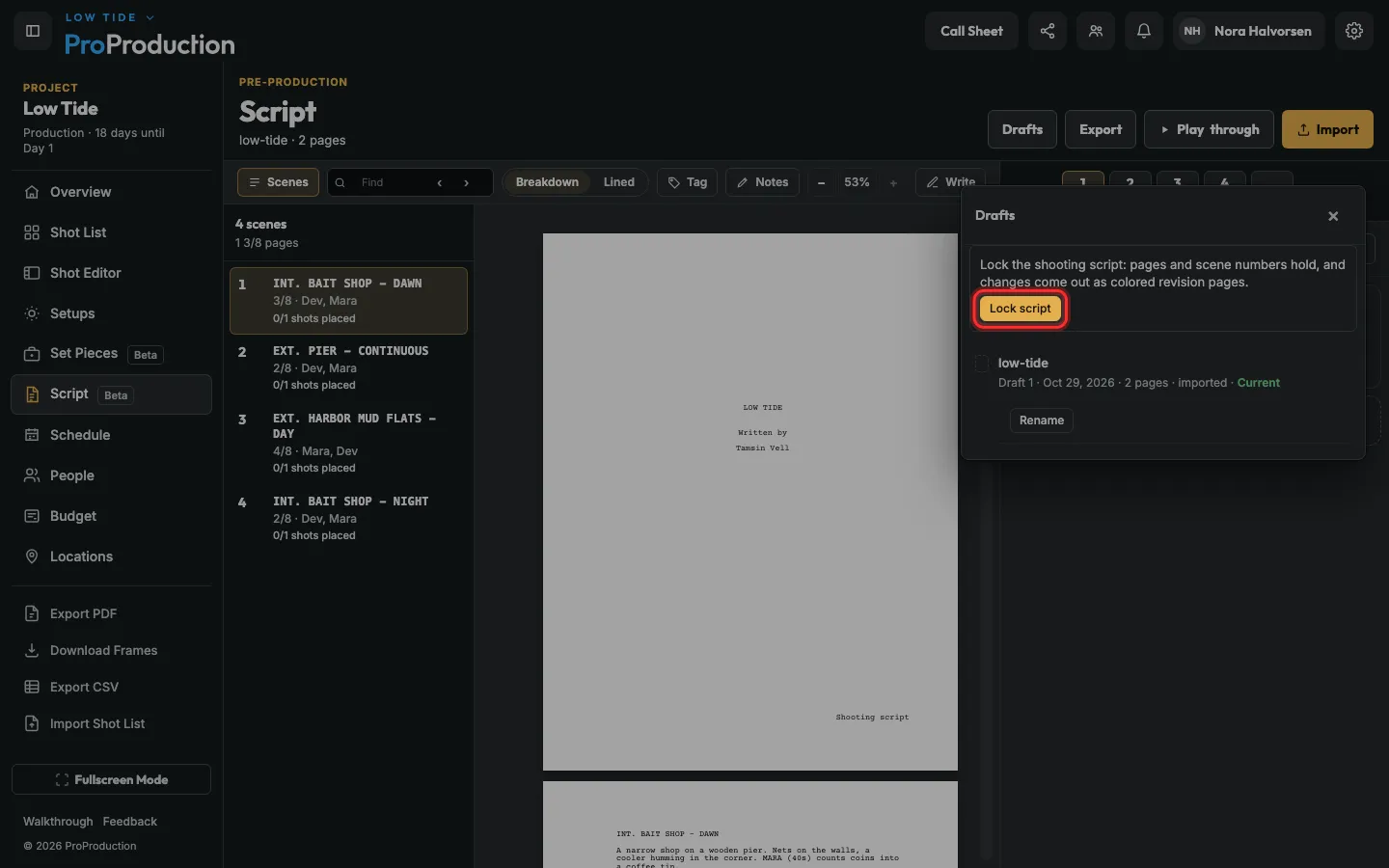Viewport: 1389px width, 868px height.
Task: Toggle Tag mode
Action: (x=687, y=182)
